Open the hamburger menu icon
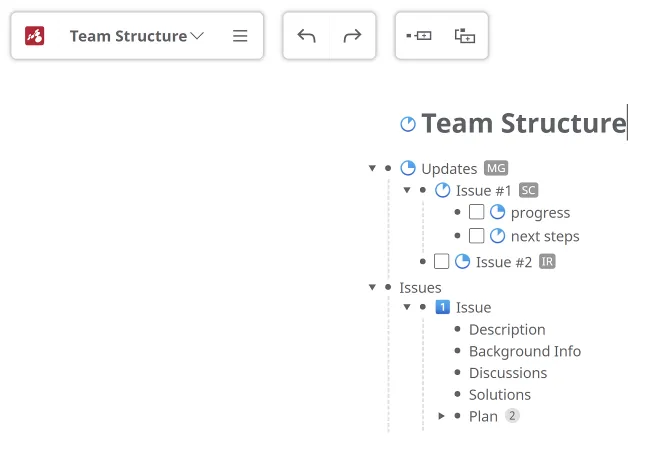 (240, 36)
